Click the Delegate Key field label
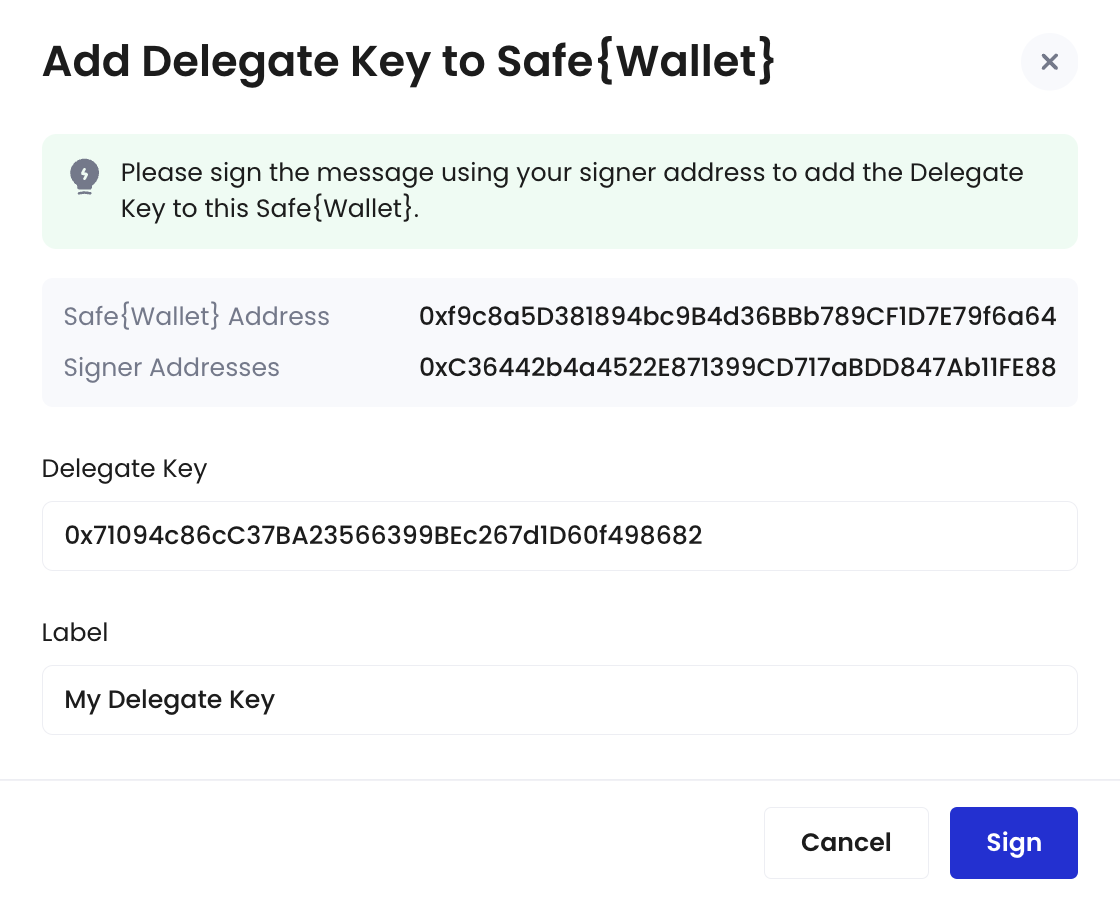The image size is (1120, 900). tap(124, 469)
